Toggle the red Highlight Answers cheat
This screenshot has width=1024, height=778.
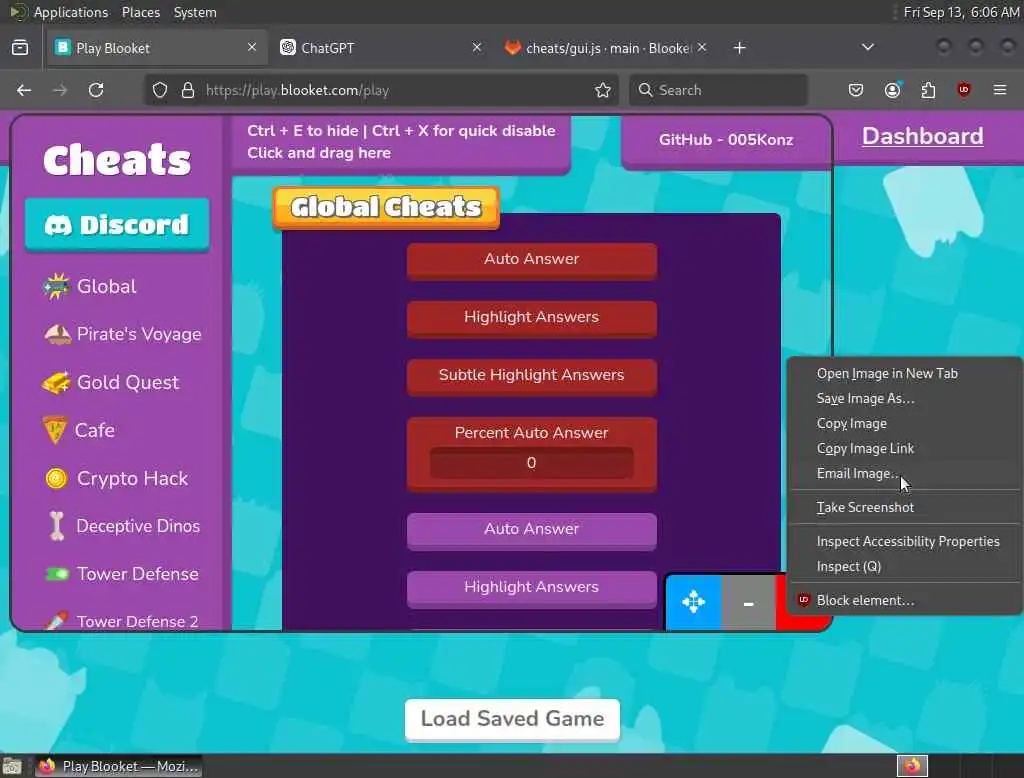click(532, 318)
